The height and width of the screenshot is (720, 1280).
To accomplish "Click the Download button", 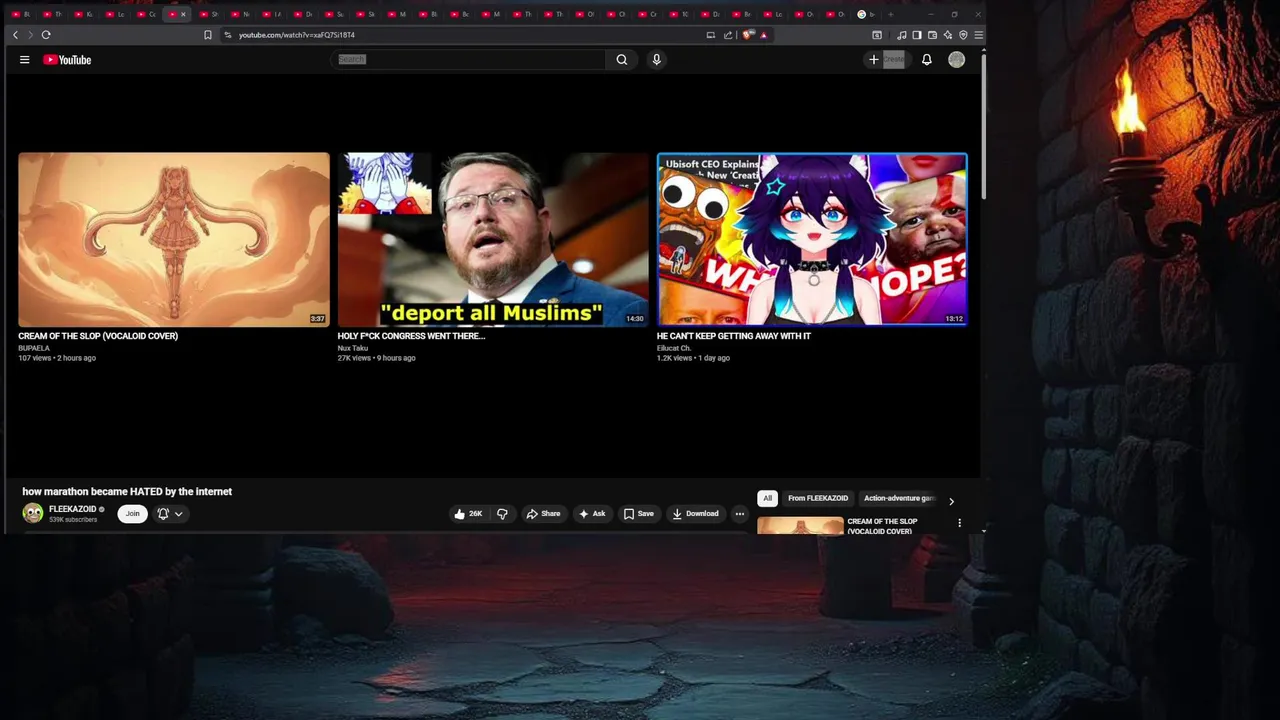I will (695, 514).
